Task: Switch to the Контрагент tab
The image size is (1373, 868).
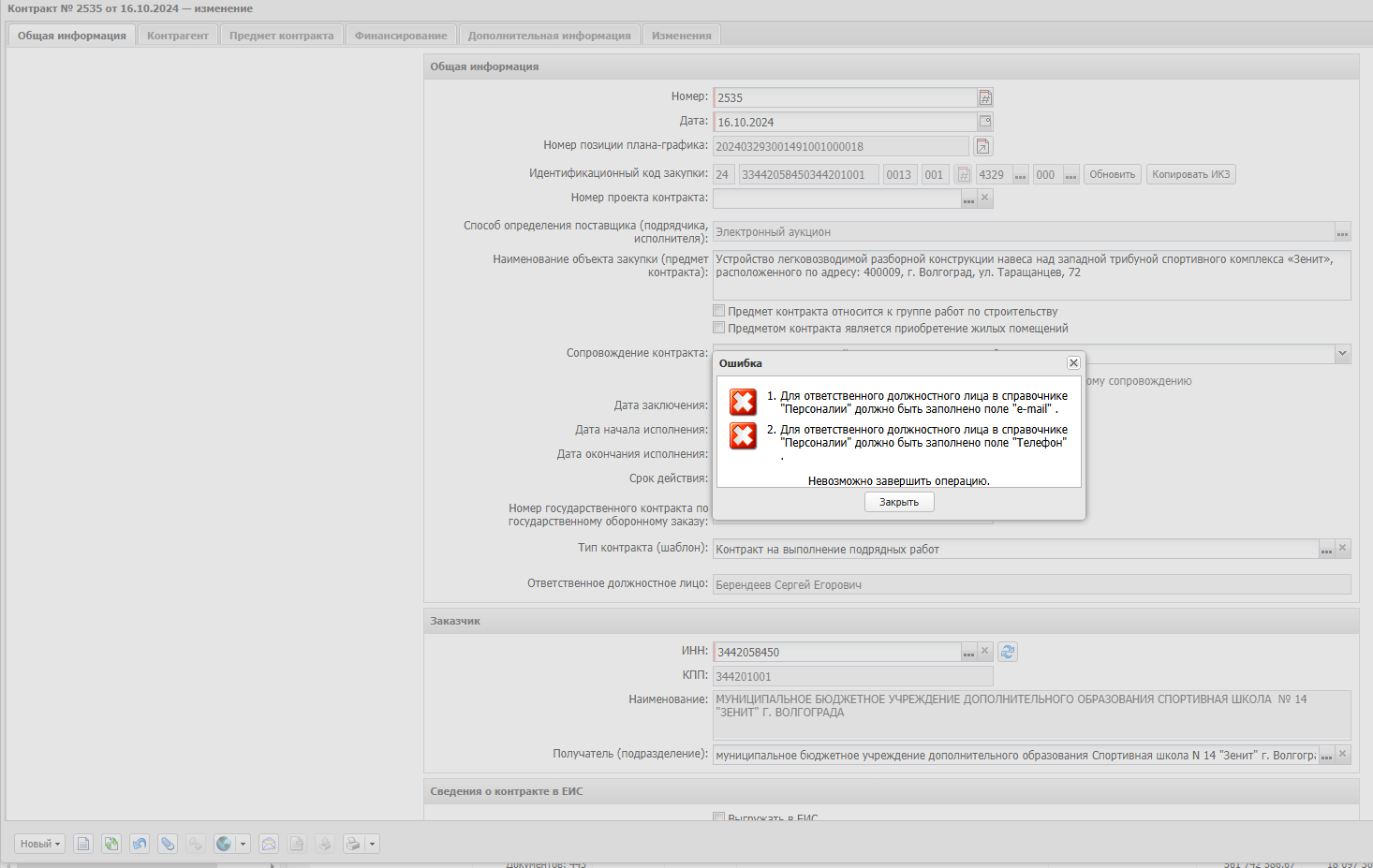Action: pos(178,36)
